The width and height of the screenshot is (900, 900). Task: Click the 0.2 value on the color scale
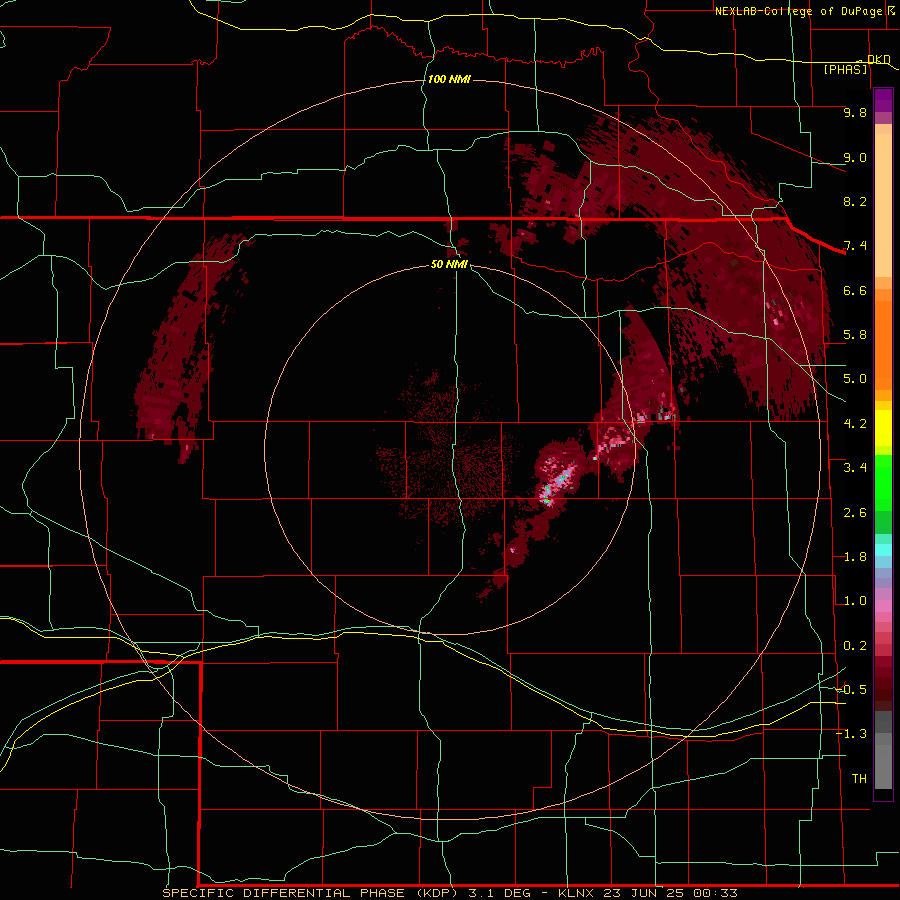(855, 646)
